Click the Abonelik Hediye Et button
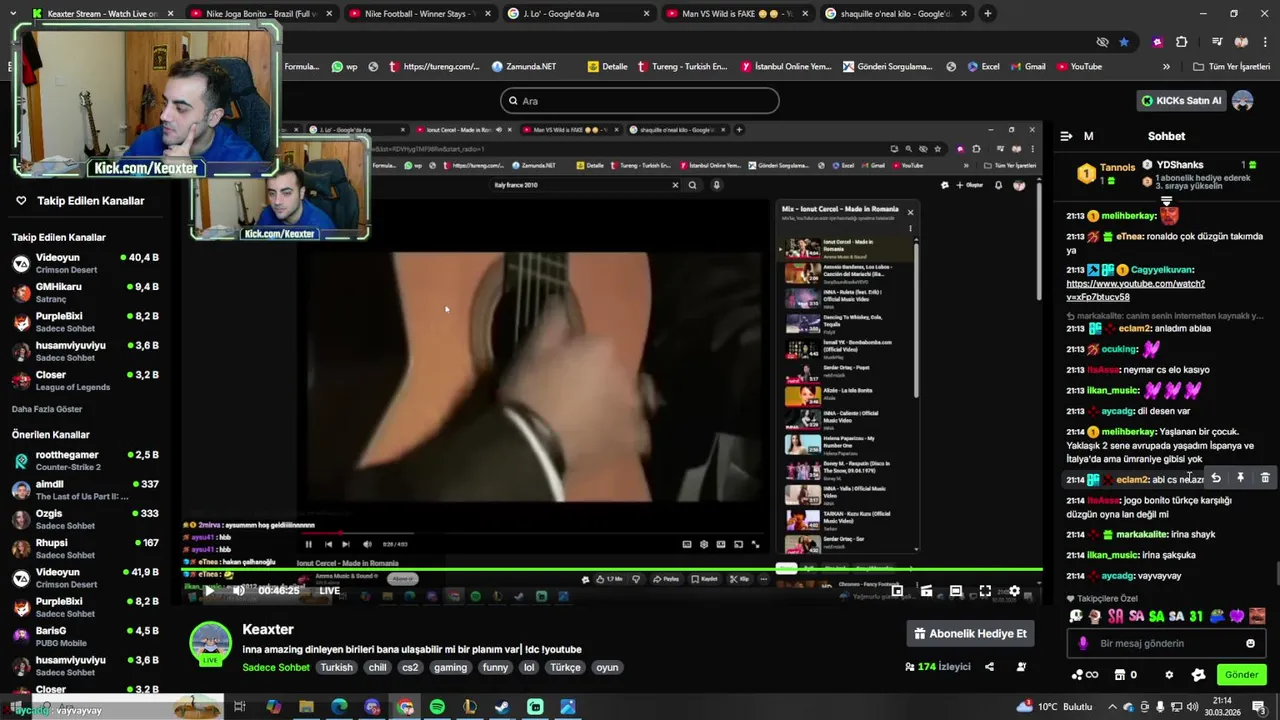The image size is (1280, 720). [970, 634]
